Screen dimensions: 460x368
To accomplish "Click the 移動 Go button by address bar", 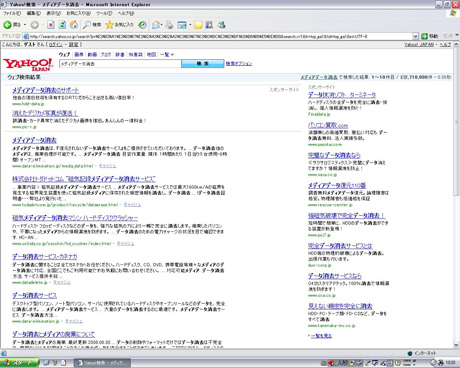I will point(430,36).
